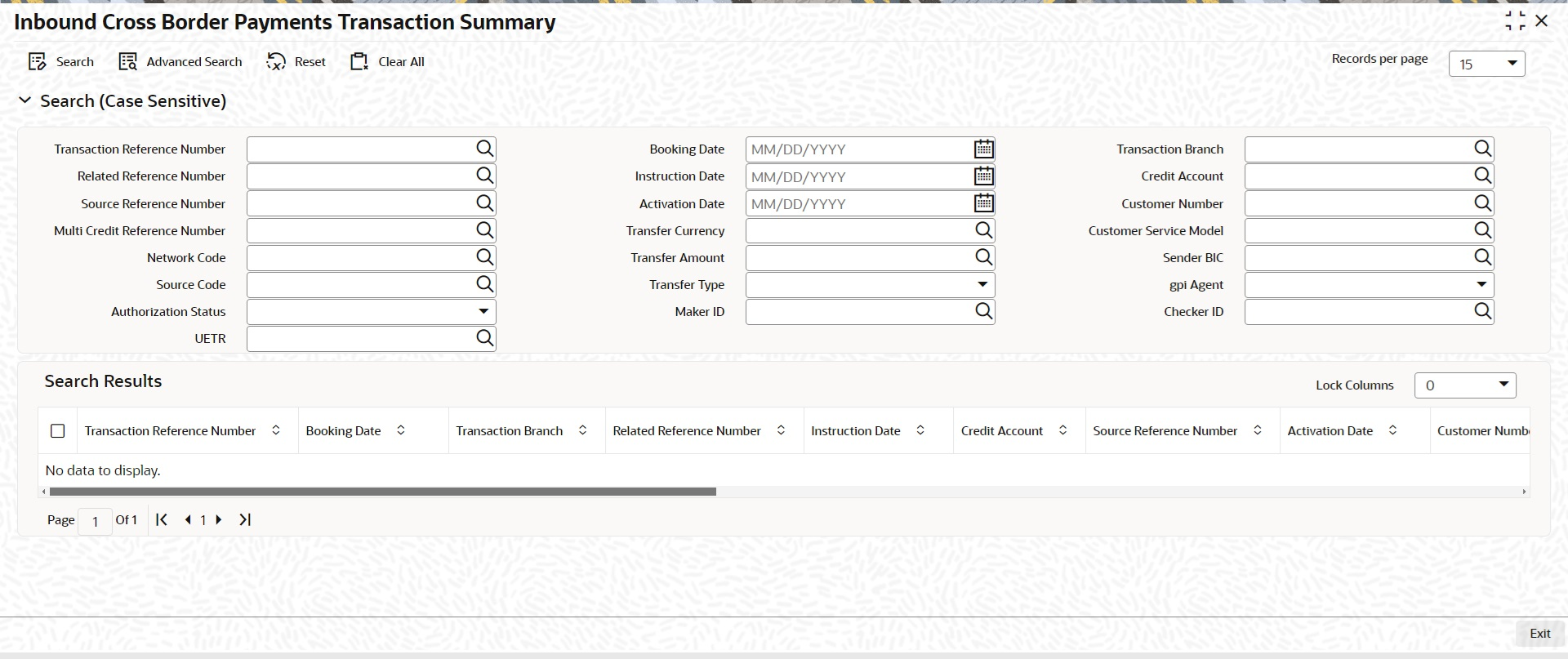Open lookup for Checker ID field

(x=1483, y=311)
